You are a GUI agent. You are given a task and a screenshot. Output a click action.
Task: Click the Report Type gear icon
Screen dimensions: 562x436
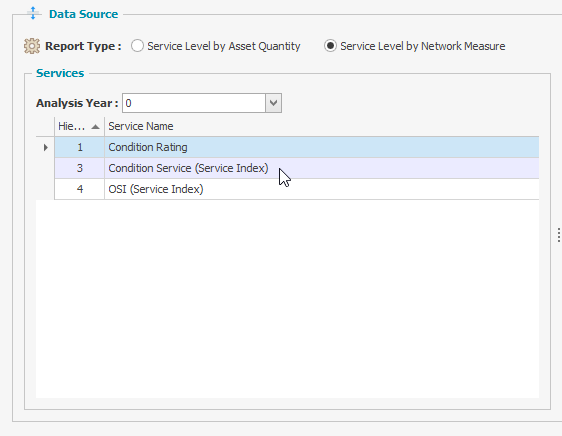click(x=32, y=46)
